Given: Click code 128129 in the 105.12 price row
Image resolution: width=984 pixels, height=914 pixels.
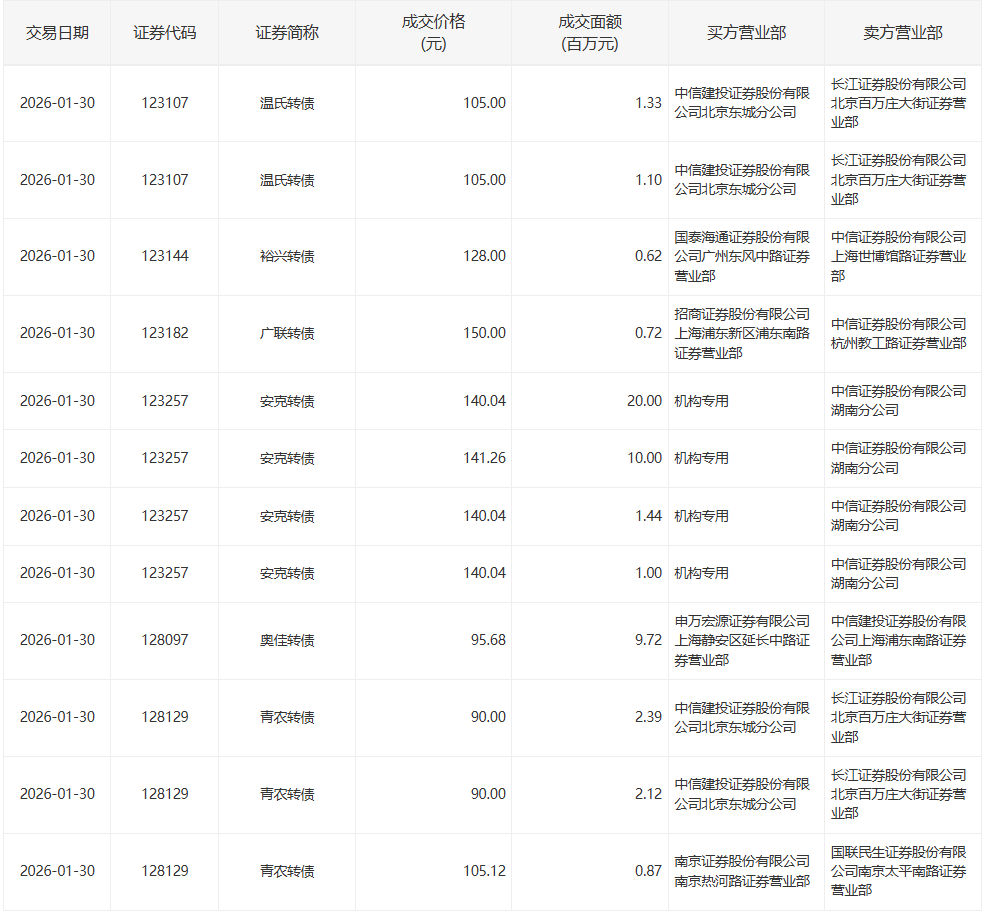Looking at the screenshot, I should (x=164, y=871).
